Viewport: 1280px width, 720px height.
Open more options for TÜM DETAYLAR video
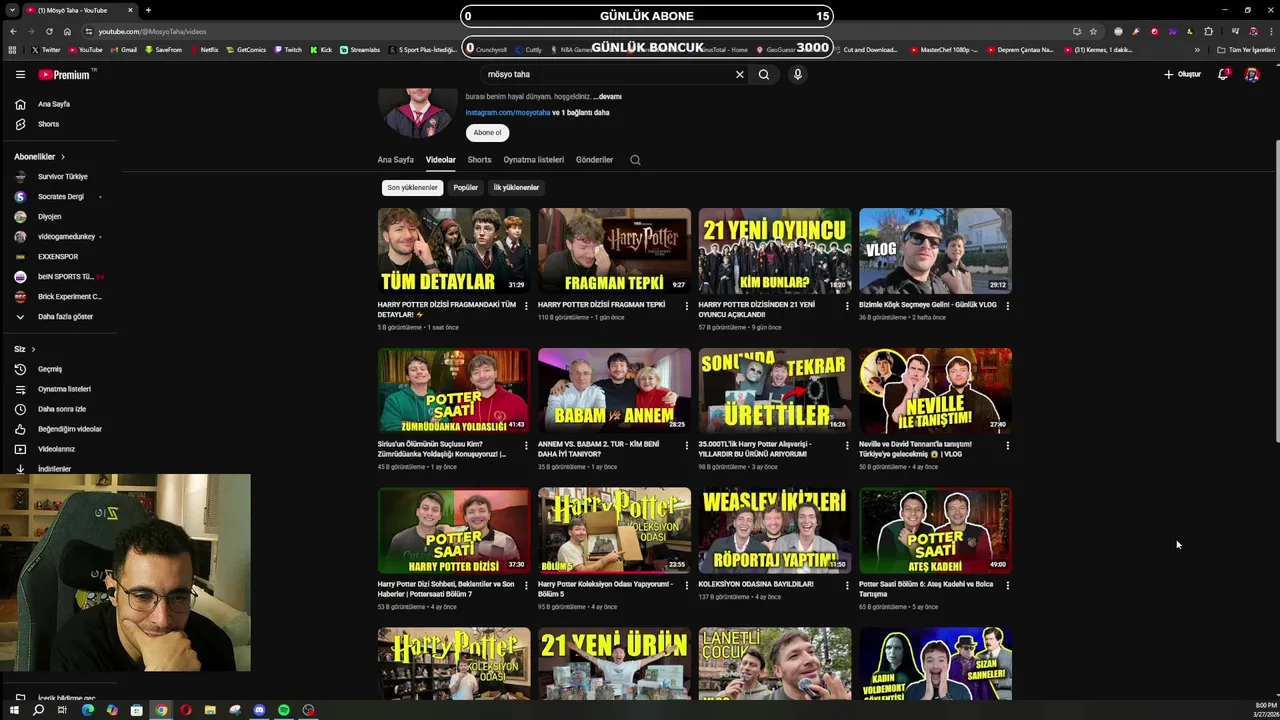point(526,306)
